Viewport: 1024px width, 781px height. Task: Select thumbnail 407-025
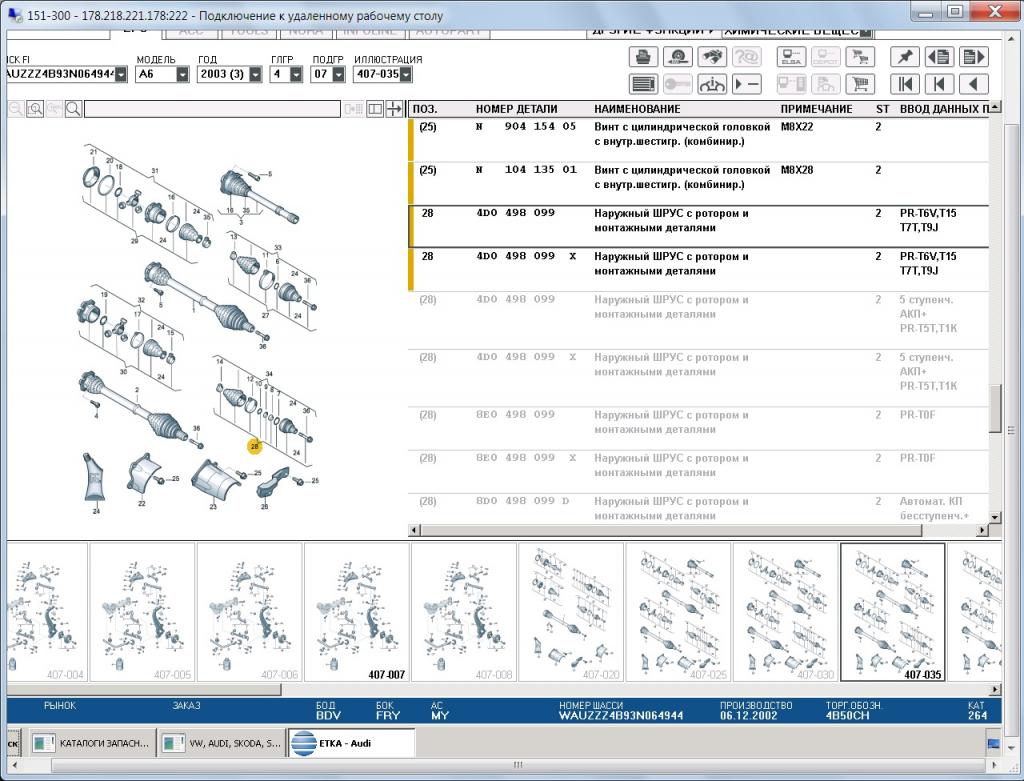tap(678, 612)
